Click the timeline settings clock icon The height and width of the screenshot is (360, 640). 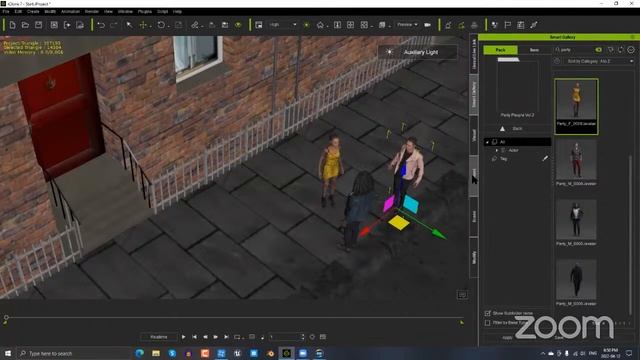pyautogui.click(x=312, y=337)
